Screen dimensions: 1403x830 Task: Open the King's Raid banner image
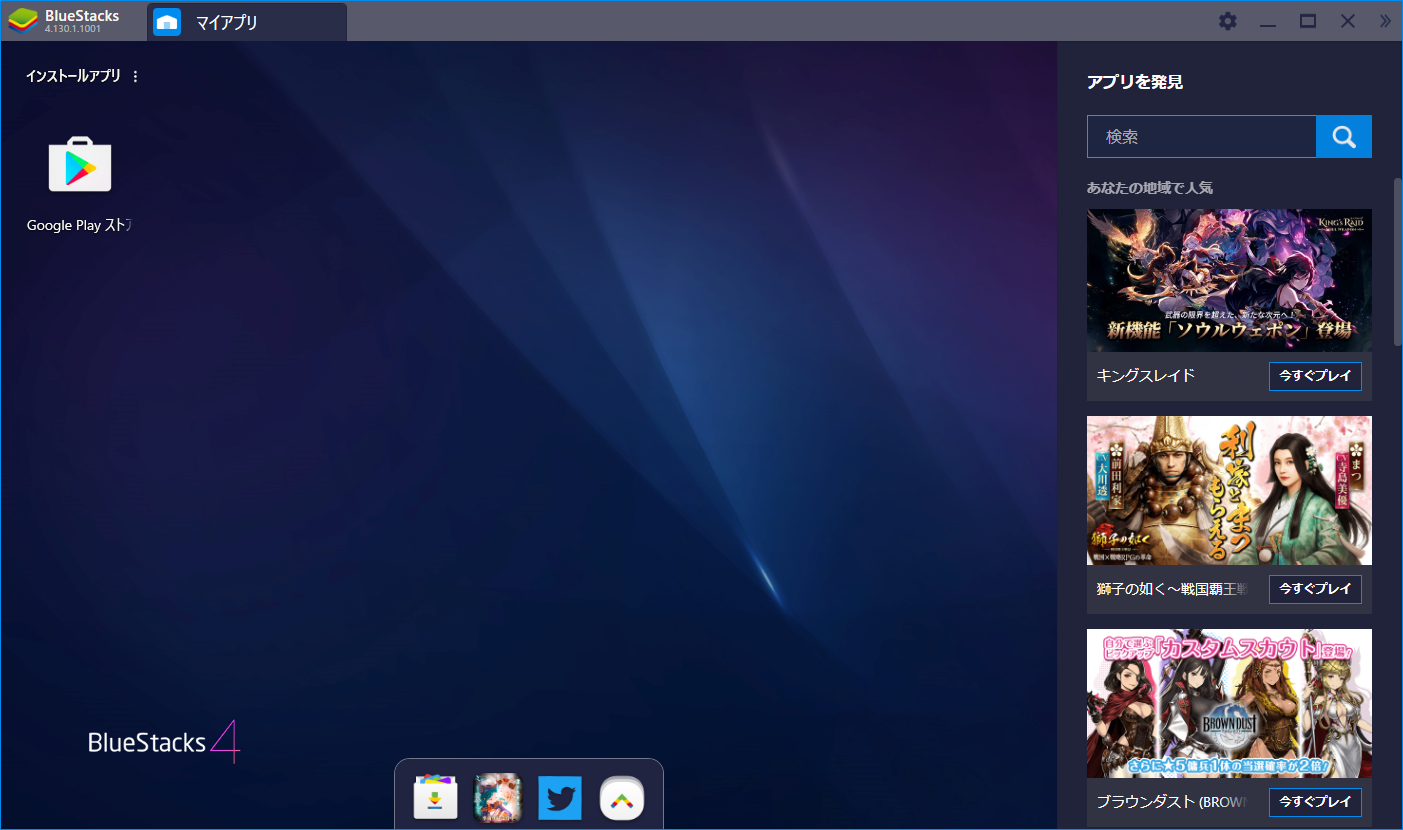pyautogui.click(x=1229, y=280)
